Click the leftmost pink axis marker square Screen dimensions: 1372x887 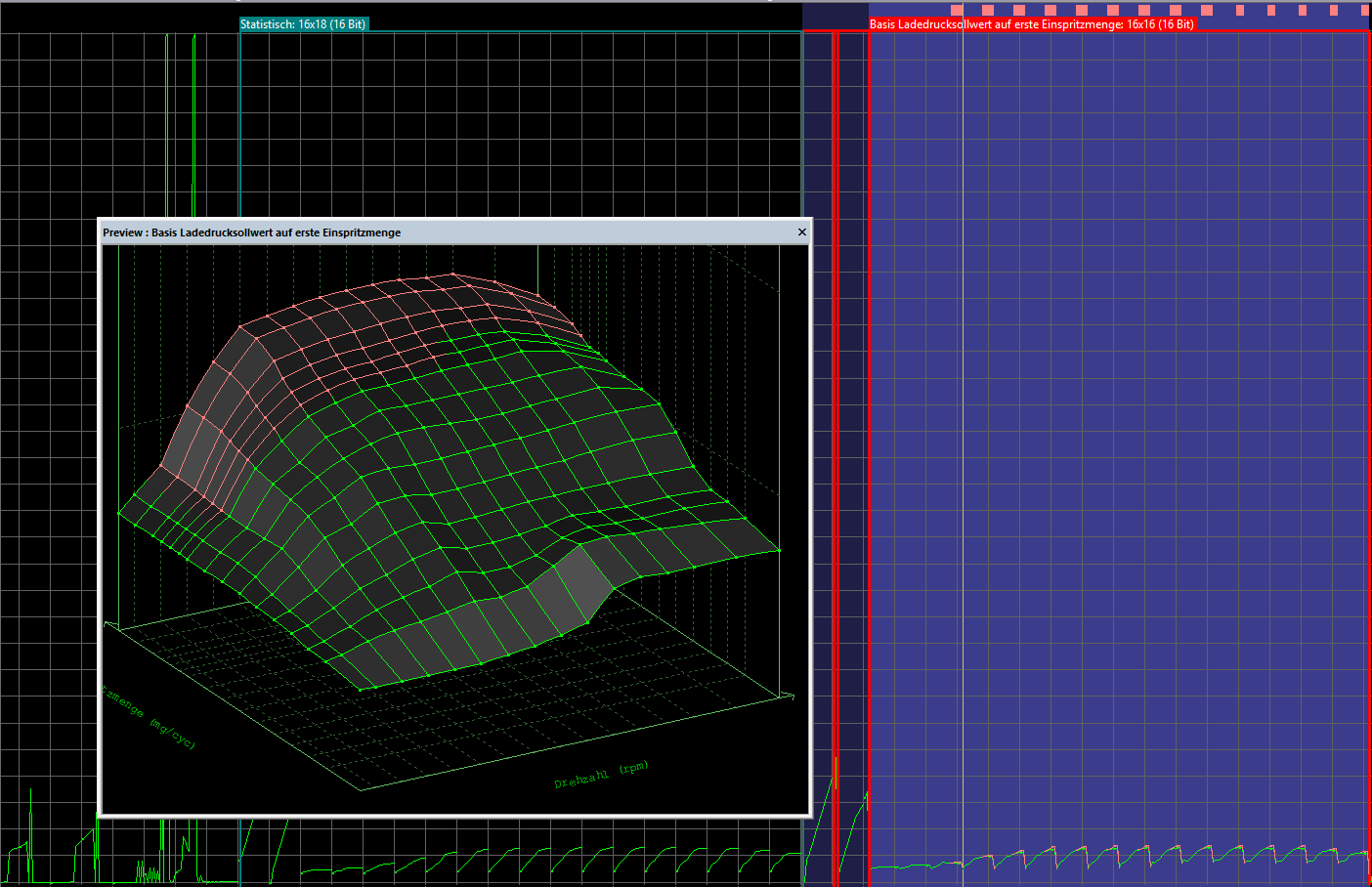tap(957, 11)
